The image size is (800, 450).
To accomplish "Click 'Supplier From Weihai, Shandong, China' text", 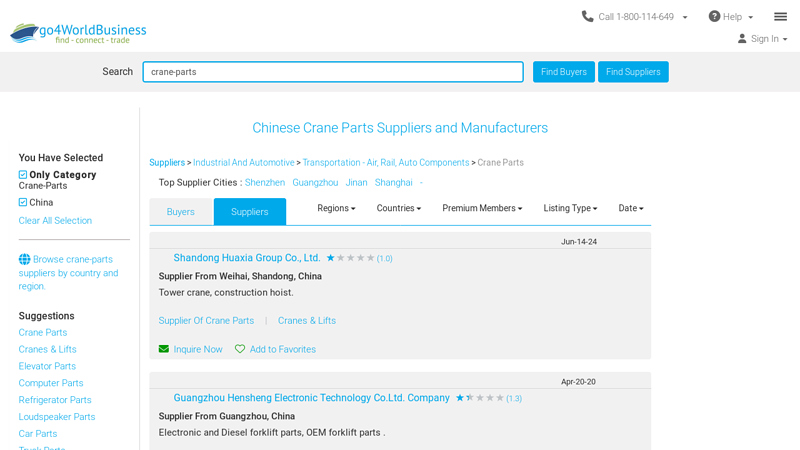I will (x=240, y=276).
